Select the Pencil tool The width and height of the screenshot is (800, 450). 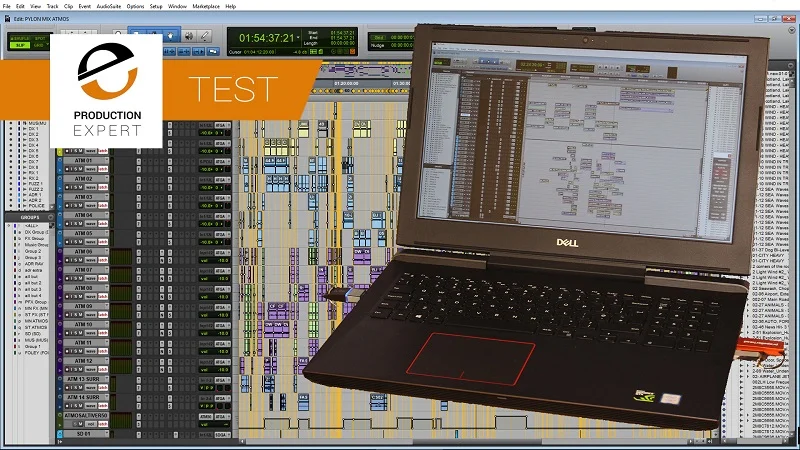(x=205, y=36)
